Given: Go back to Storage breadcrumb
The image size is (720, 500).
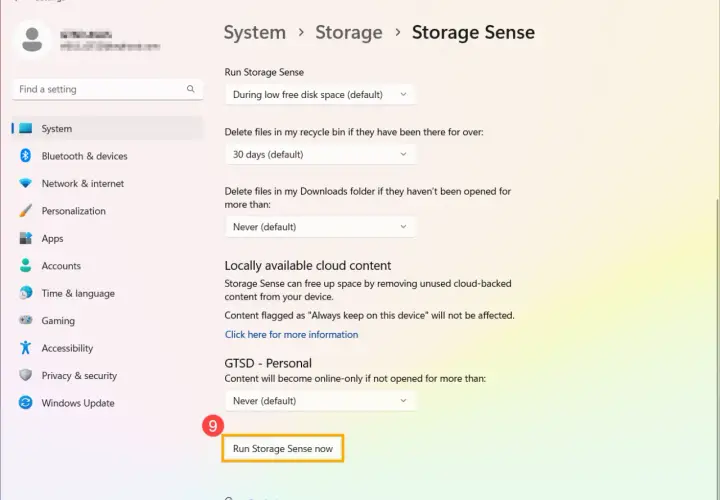Looking at the screenshot, I should point(349,32).
